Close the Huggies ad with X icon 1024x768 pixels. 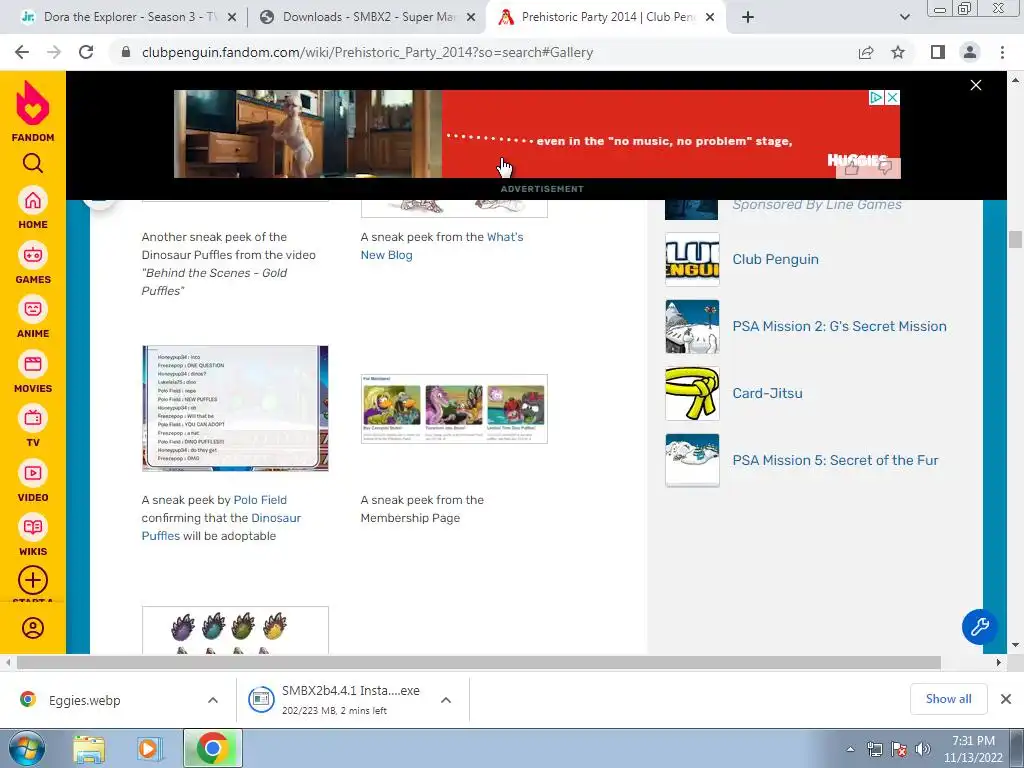[x=892, y=97]
